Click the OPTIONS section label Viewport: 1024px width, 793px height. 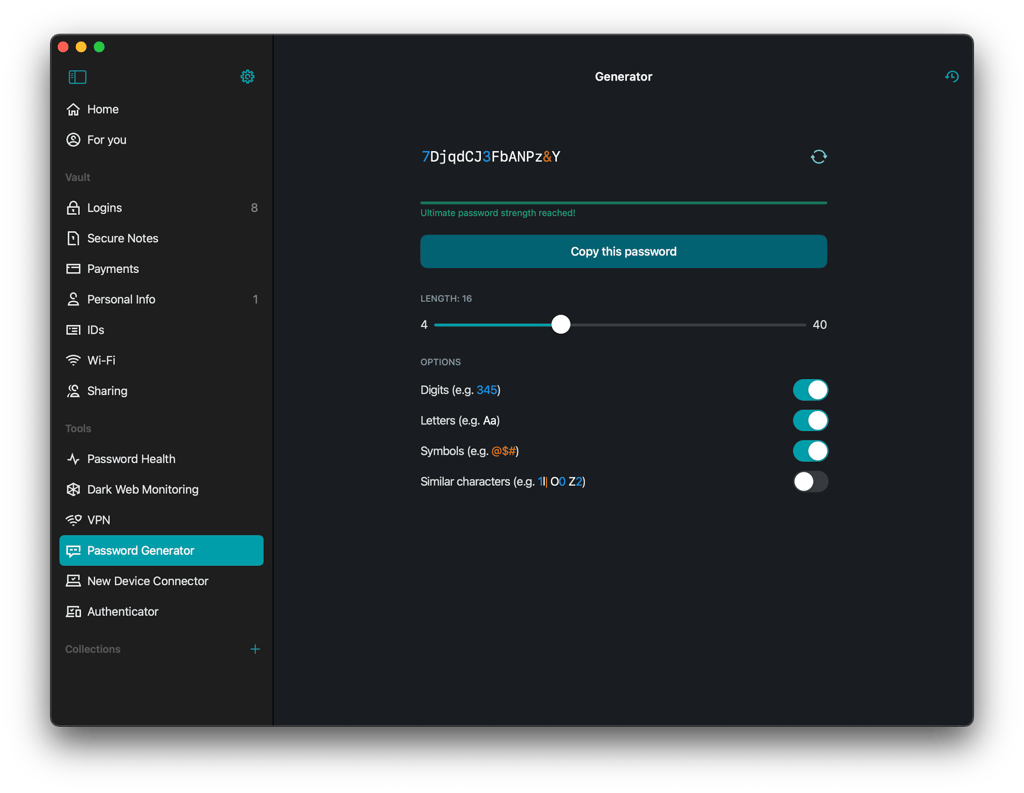(440, 362)
